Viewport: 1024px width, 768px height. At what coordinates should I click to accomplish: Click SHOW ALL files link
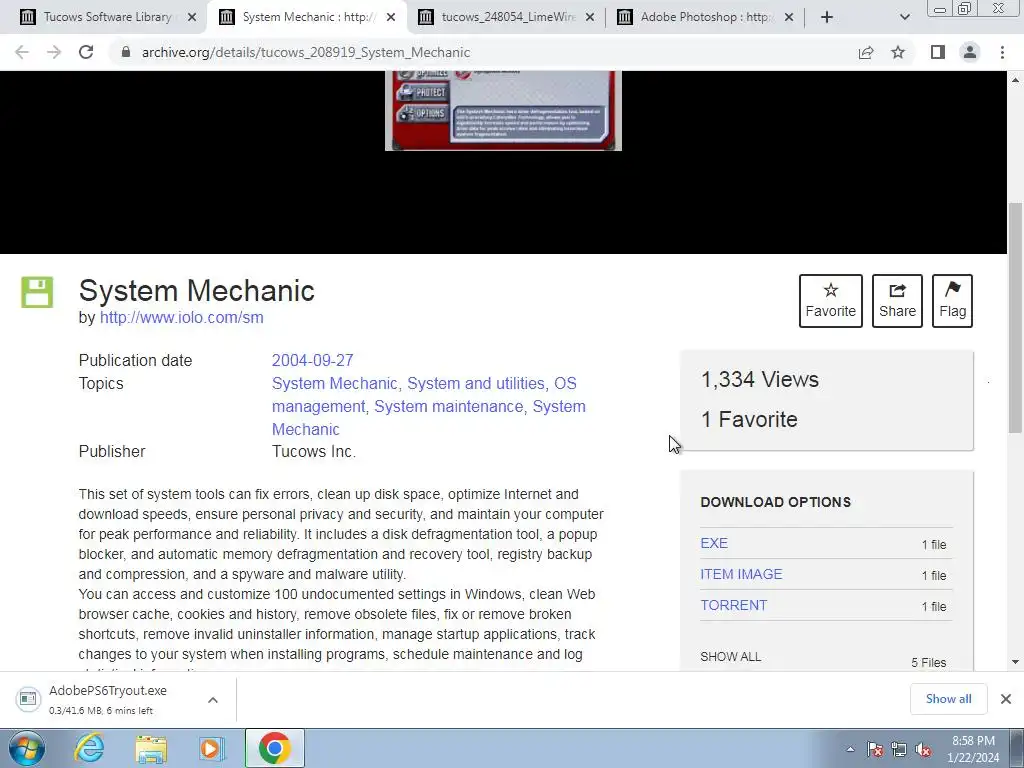click(x=730, y=657)
